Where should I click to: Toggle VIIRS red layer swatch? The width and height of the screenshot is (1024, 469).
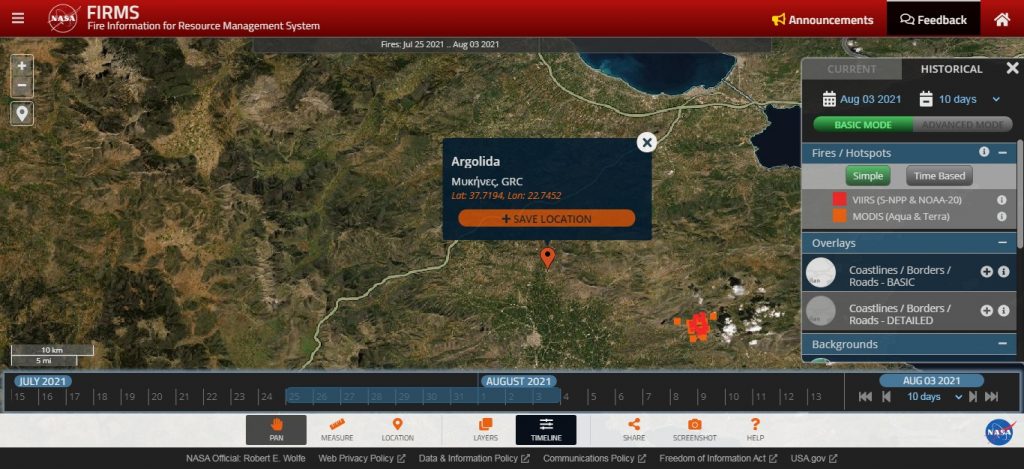(x=839, y=200)
